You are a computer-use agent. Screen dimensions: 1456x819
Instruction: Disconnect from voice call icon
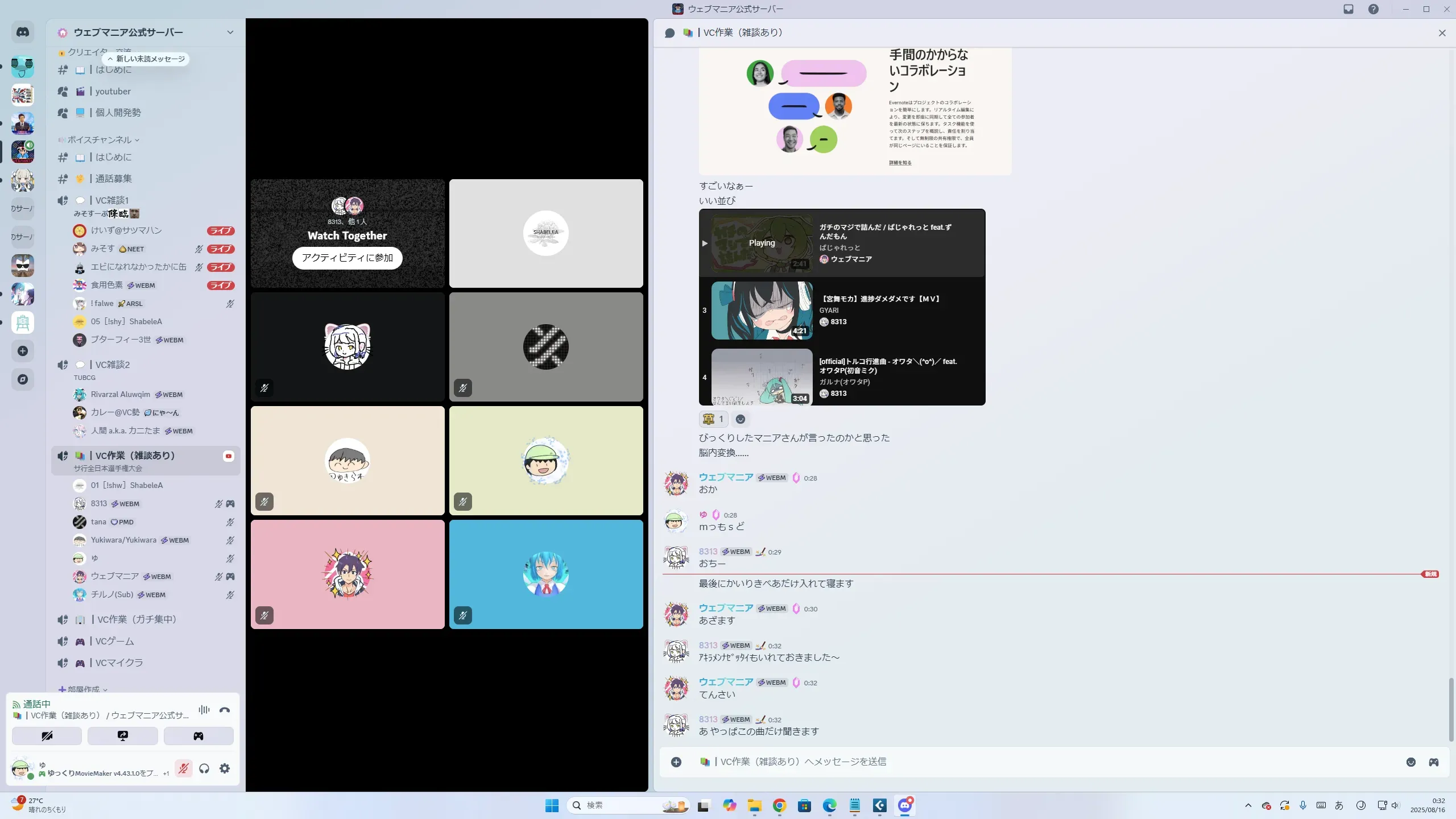(x=225, y=710)
